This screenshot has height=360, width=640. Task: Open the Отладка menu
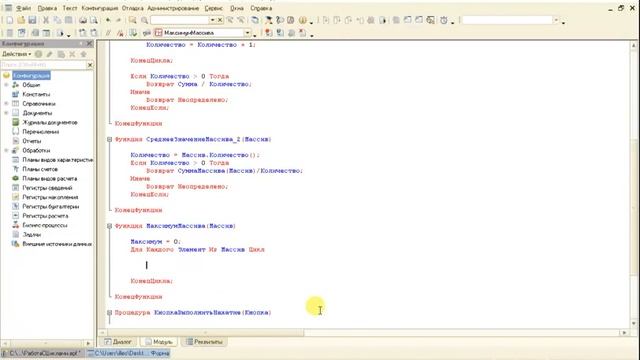click(x=133, y=8)
